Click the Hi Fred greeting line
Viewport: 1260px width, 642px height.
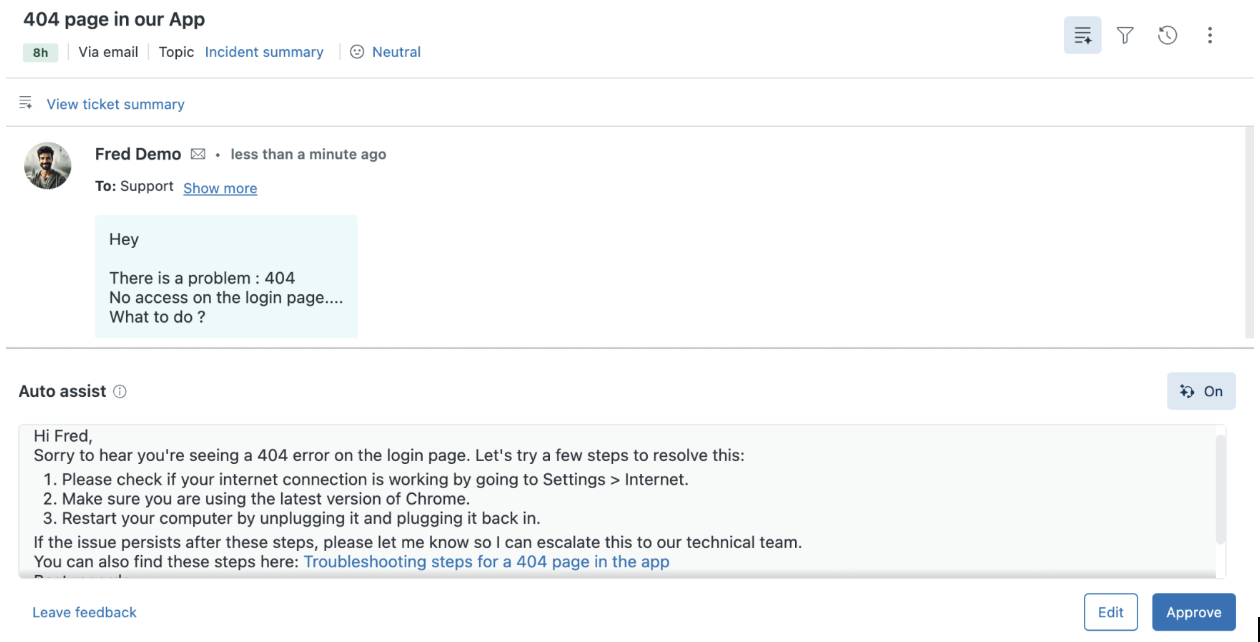(x=63, y=436)
